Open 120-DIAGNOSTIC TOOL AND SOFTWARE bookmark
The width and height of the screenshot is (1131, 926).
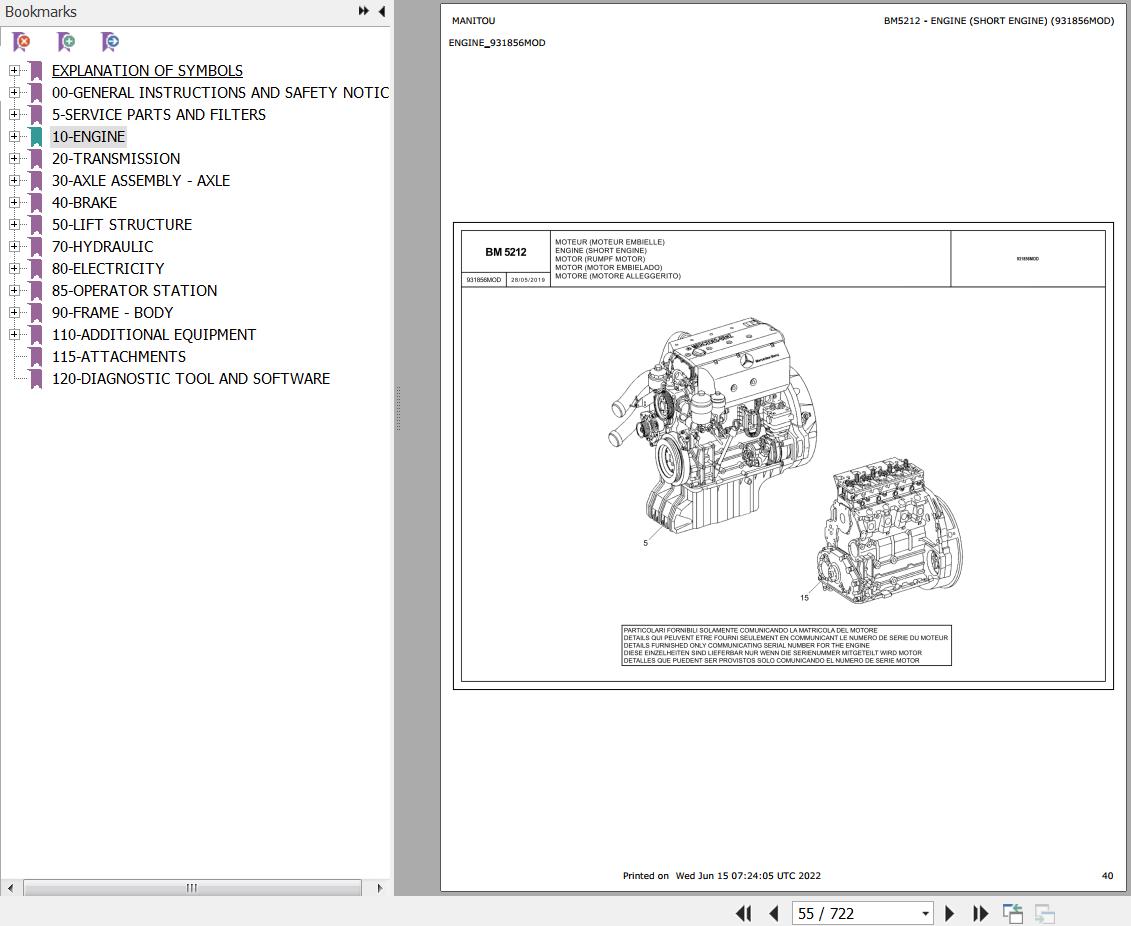(x=191, y=379)
